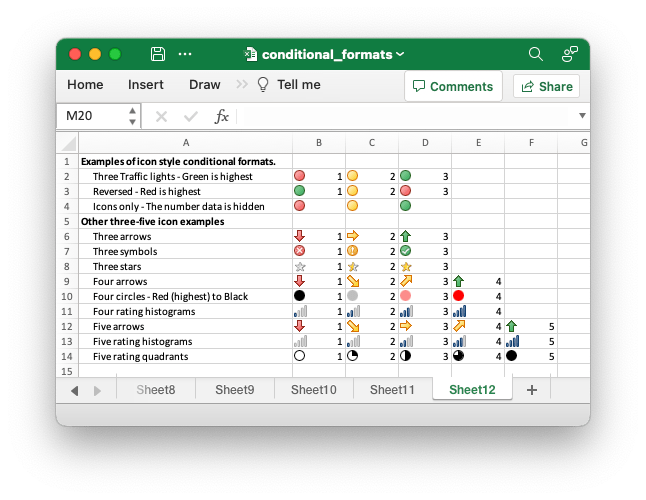Click the Tell me lightbulb icon

click(x=263, y=84)
